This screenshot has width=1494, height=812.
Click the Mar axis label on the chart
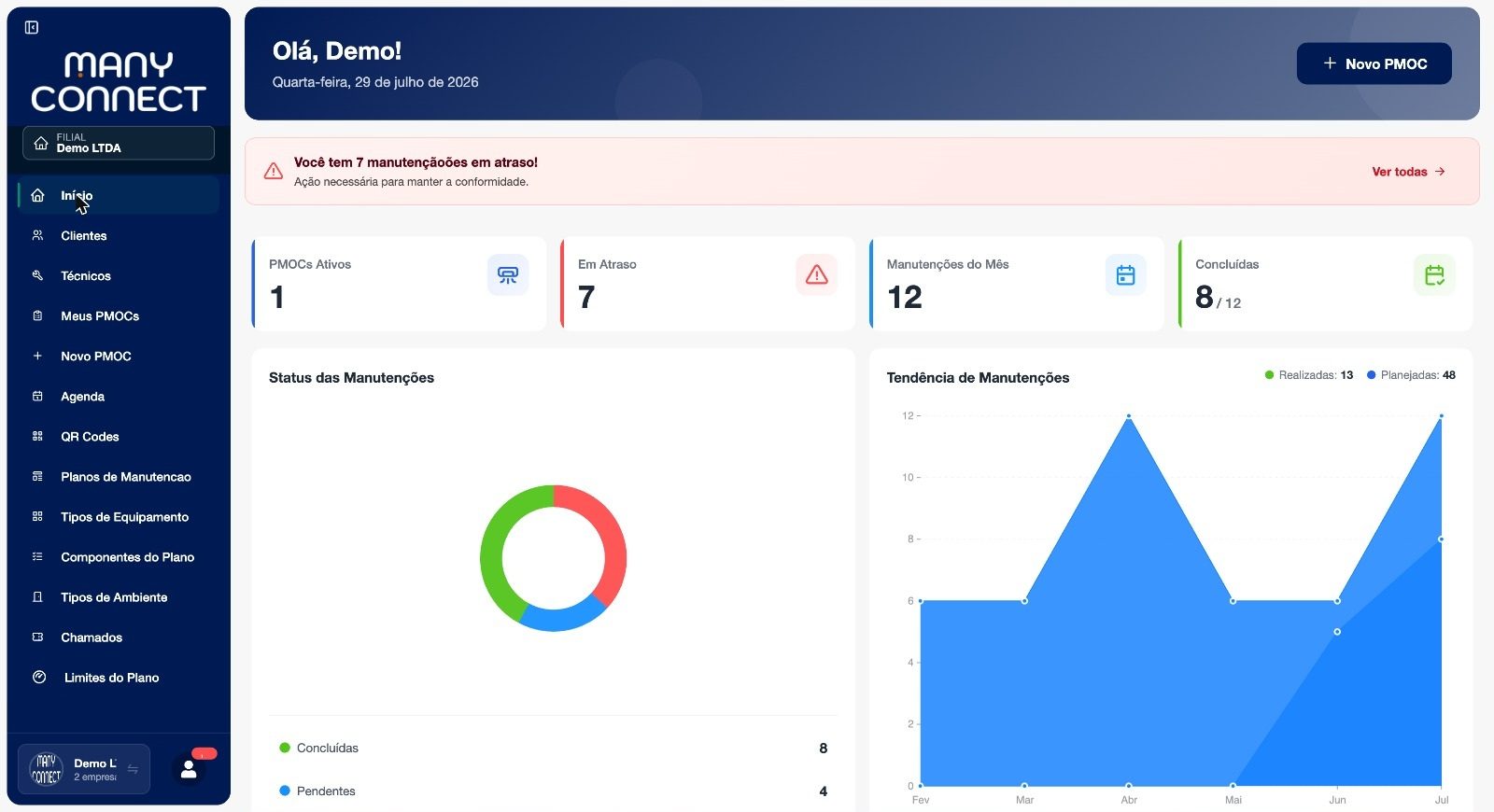tap(1024, 800)
